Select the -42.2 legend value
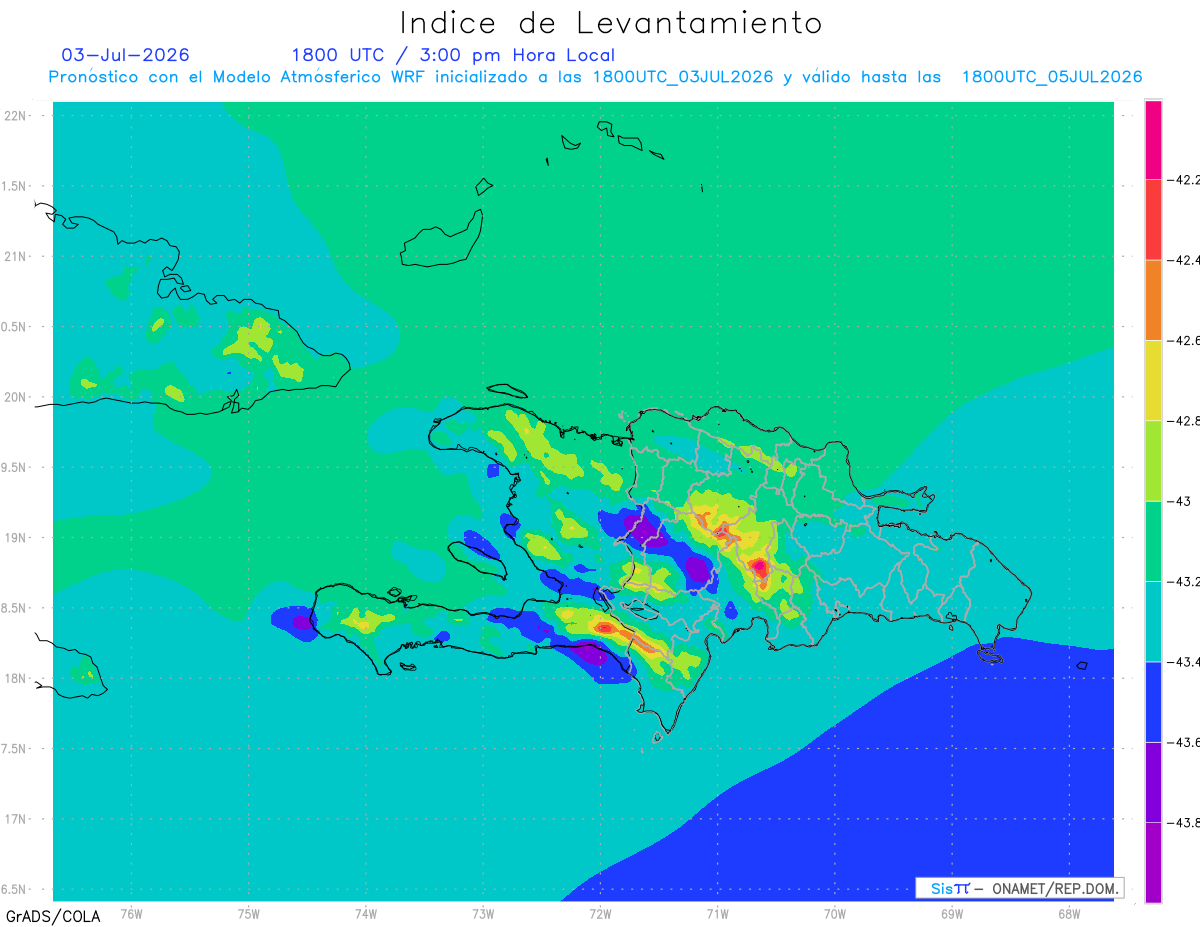Screen dimensions: 1200x927 point(1185,180)
